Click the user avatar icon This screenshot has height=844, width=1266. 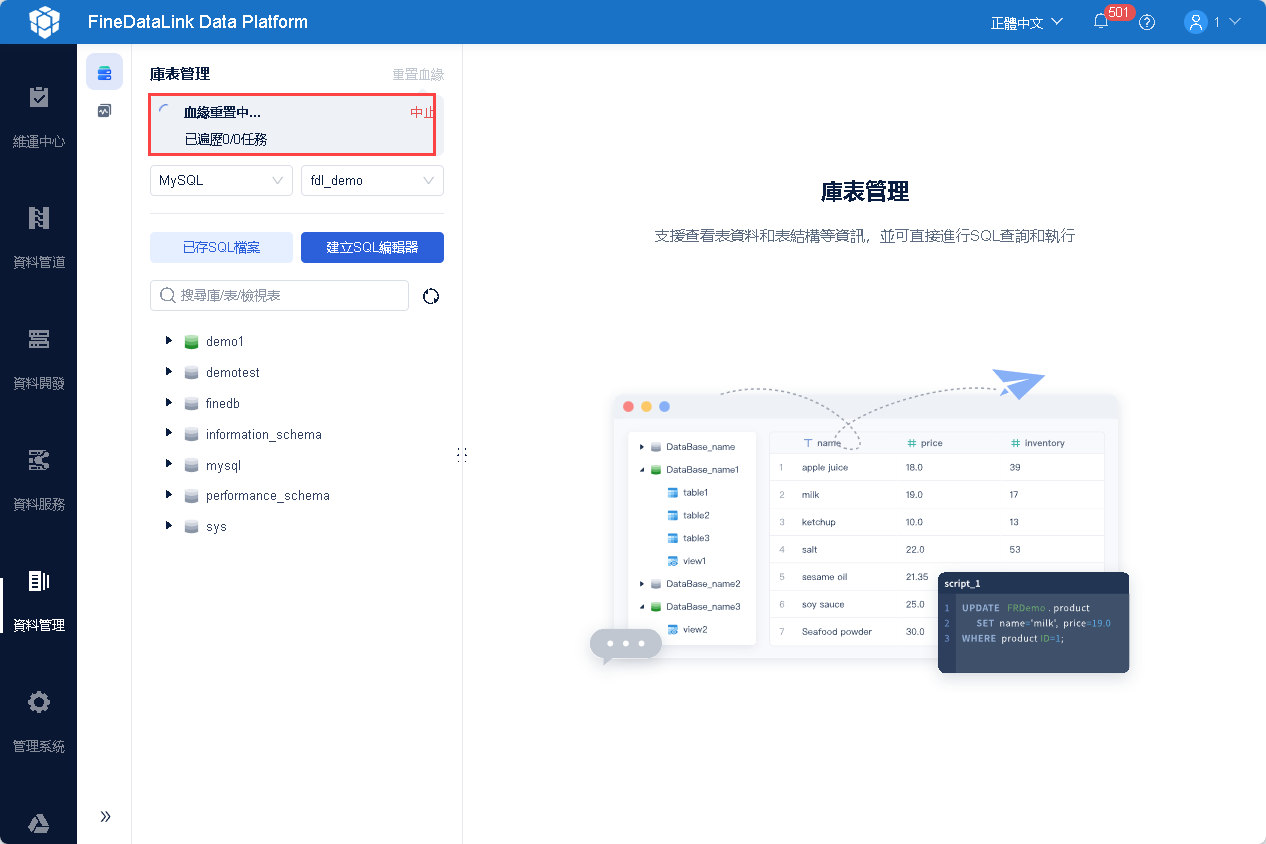1195,22
